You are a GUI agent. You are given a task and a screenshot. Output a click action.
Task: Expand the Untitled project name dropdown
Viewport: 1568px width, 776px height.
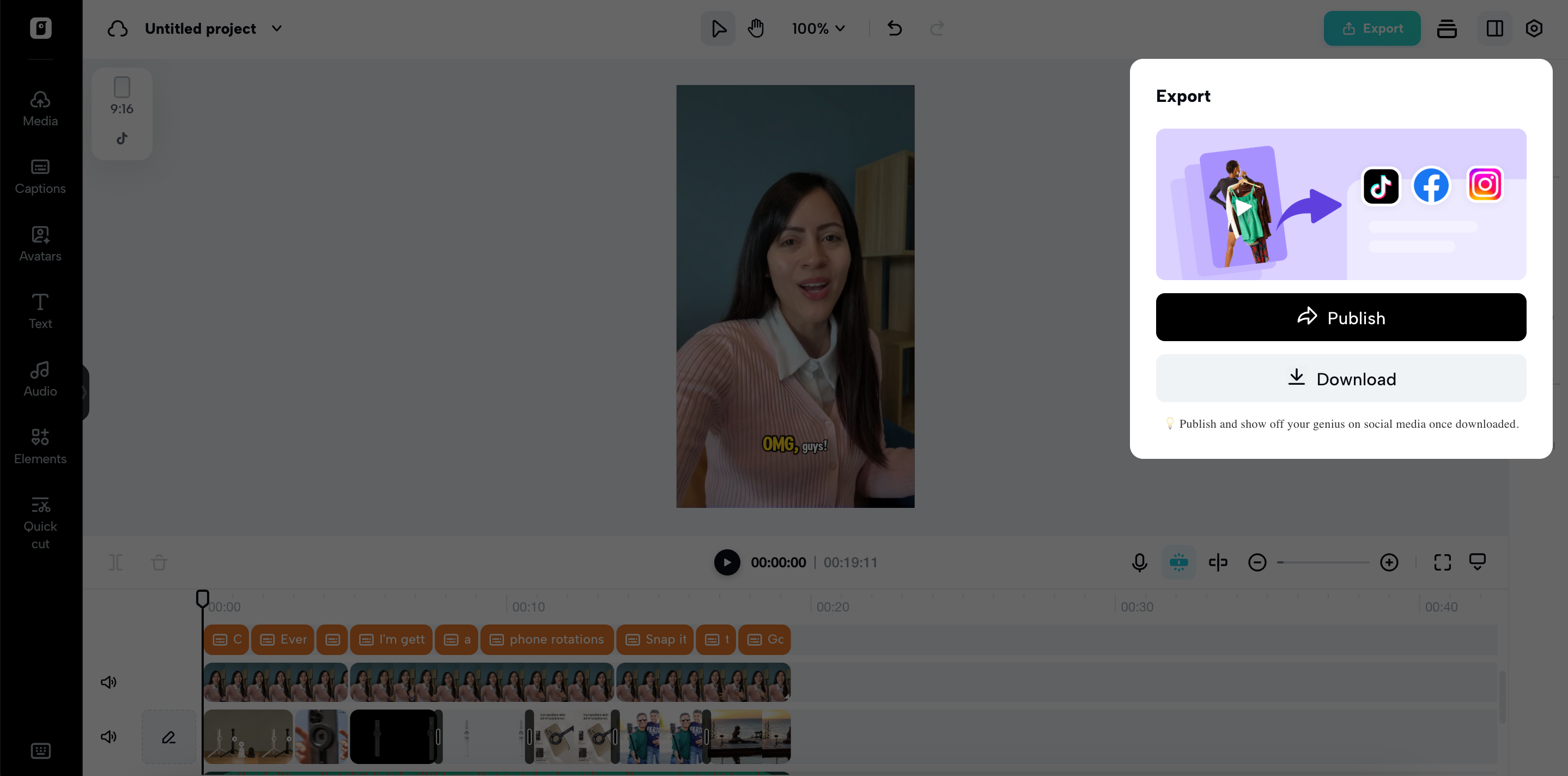[276, 28]
